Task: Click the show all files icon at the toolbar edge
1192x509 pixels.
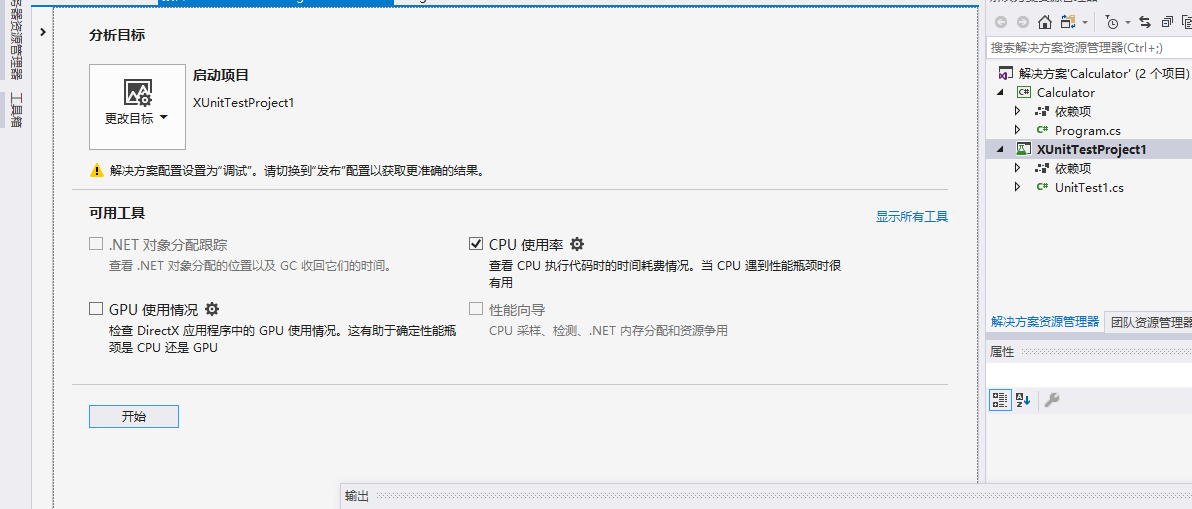Action: (x=1187, y=22)
